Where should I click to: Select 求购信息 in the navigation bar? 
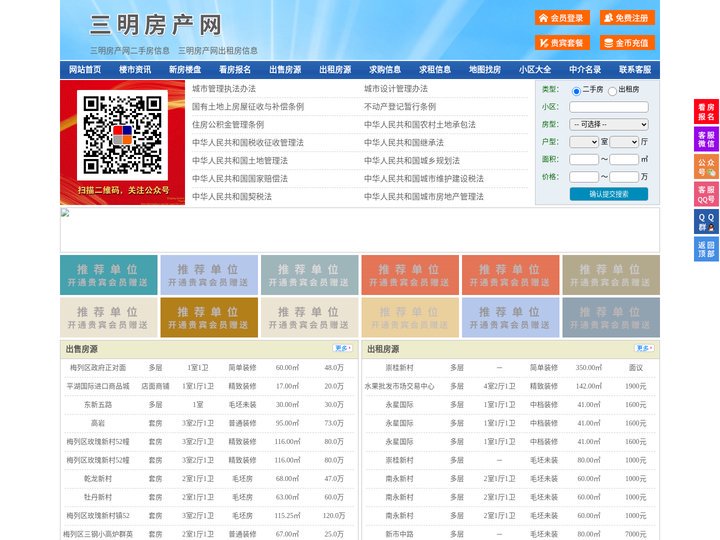click(x=385, y=70)
